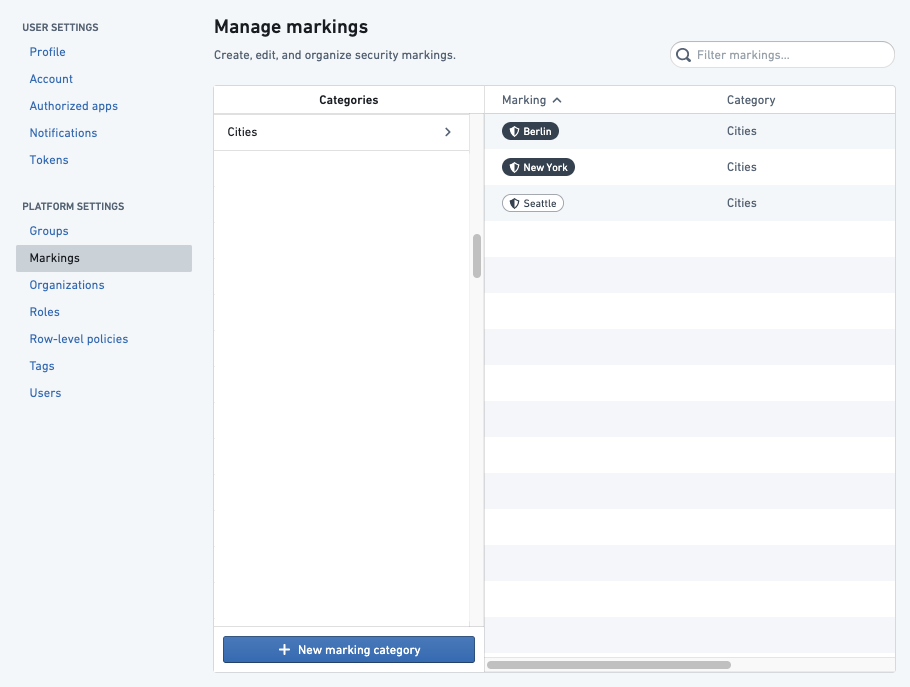Click the Seattle marking shield icon

[514, 204]
